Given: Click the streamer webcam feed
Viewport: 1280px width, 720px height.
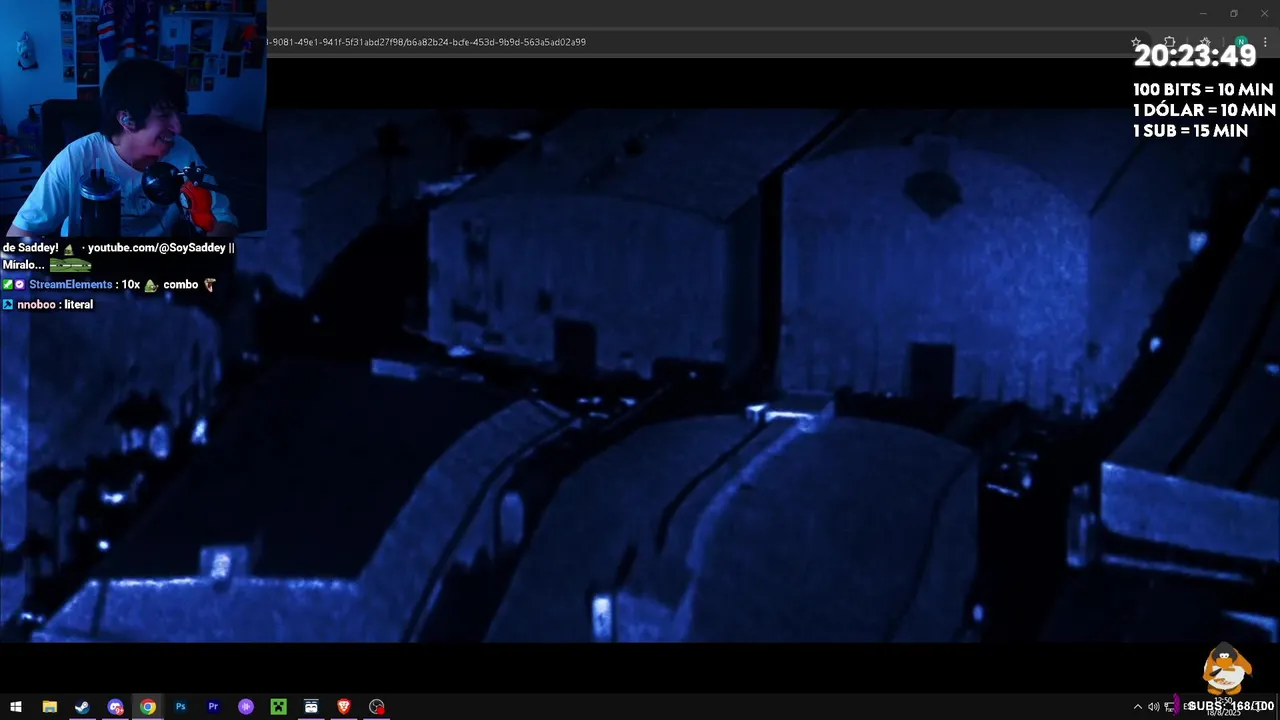Looking at the screenshot, I should point(133,118).
